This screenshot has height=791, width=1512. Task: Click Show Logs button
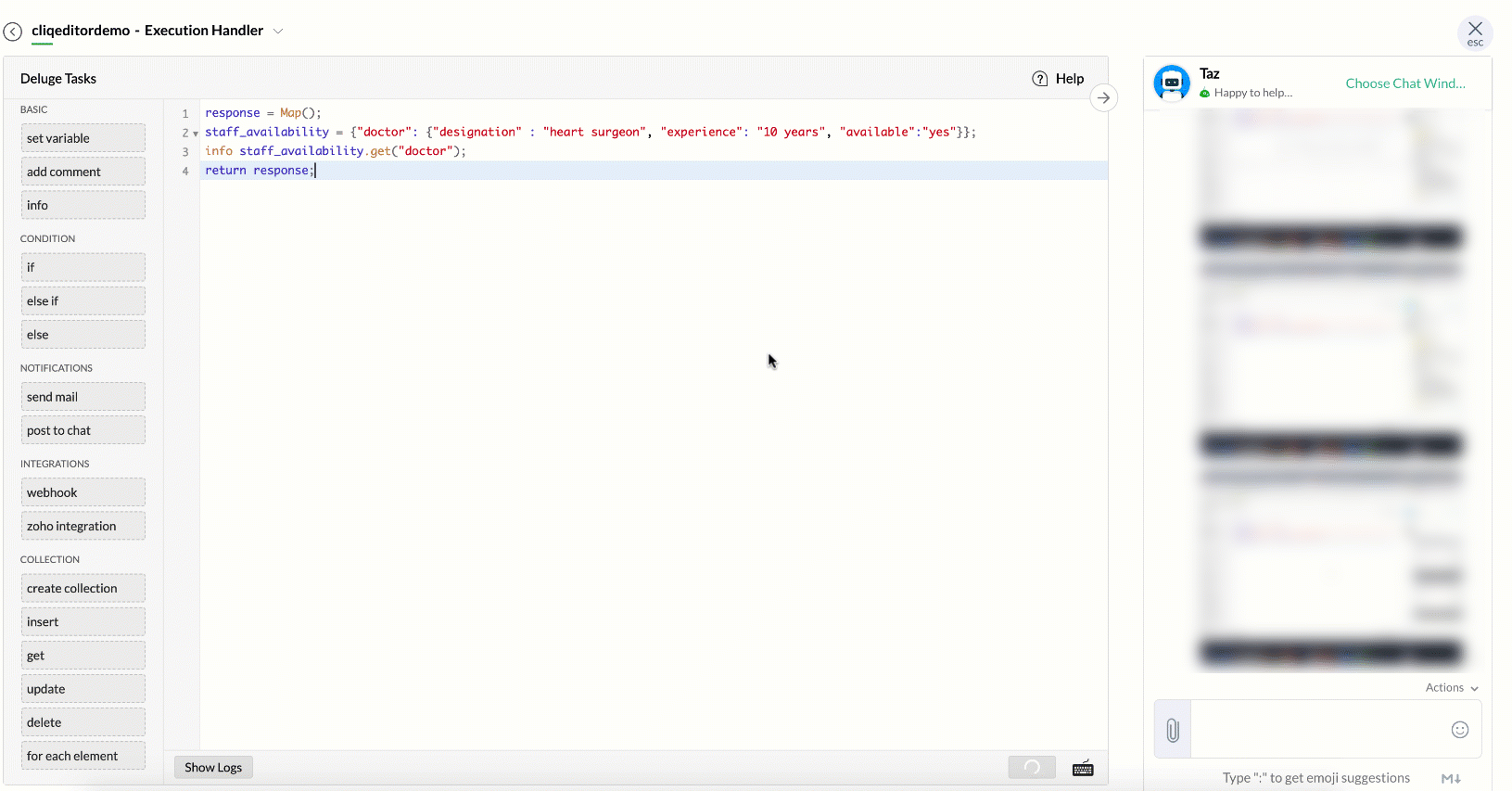213,767
